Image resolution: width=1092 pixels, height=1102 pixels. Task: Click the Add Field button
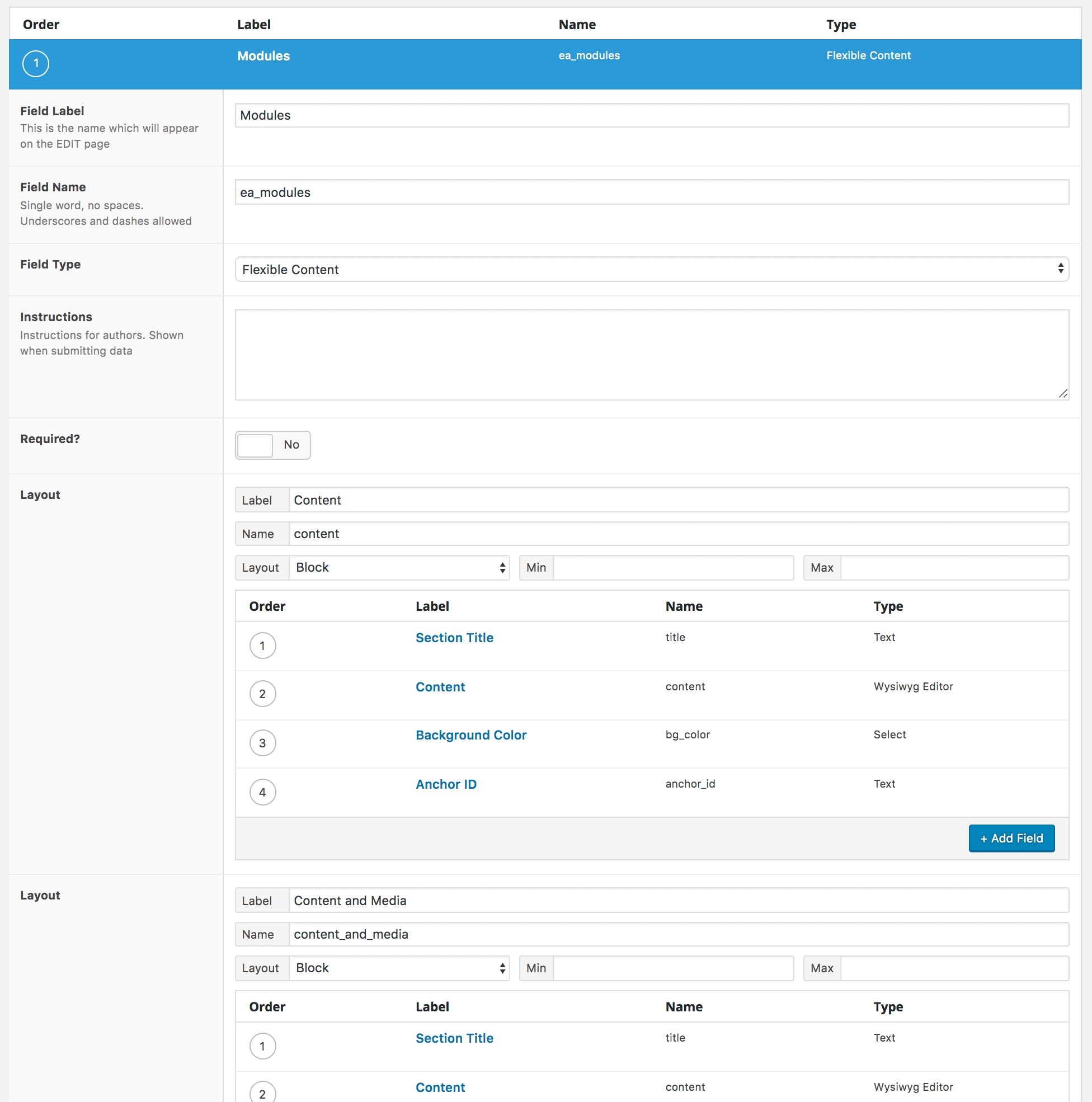[x=1011, y=839]
